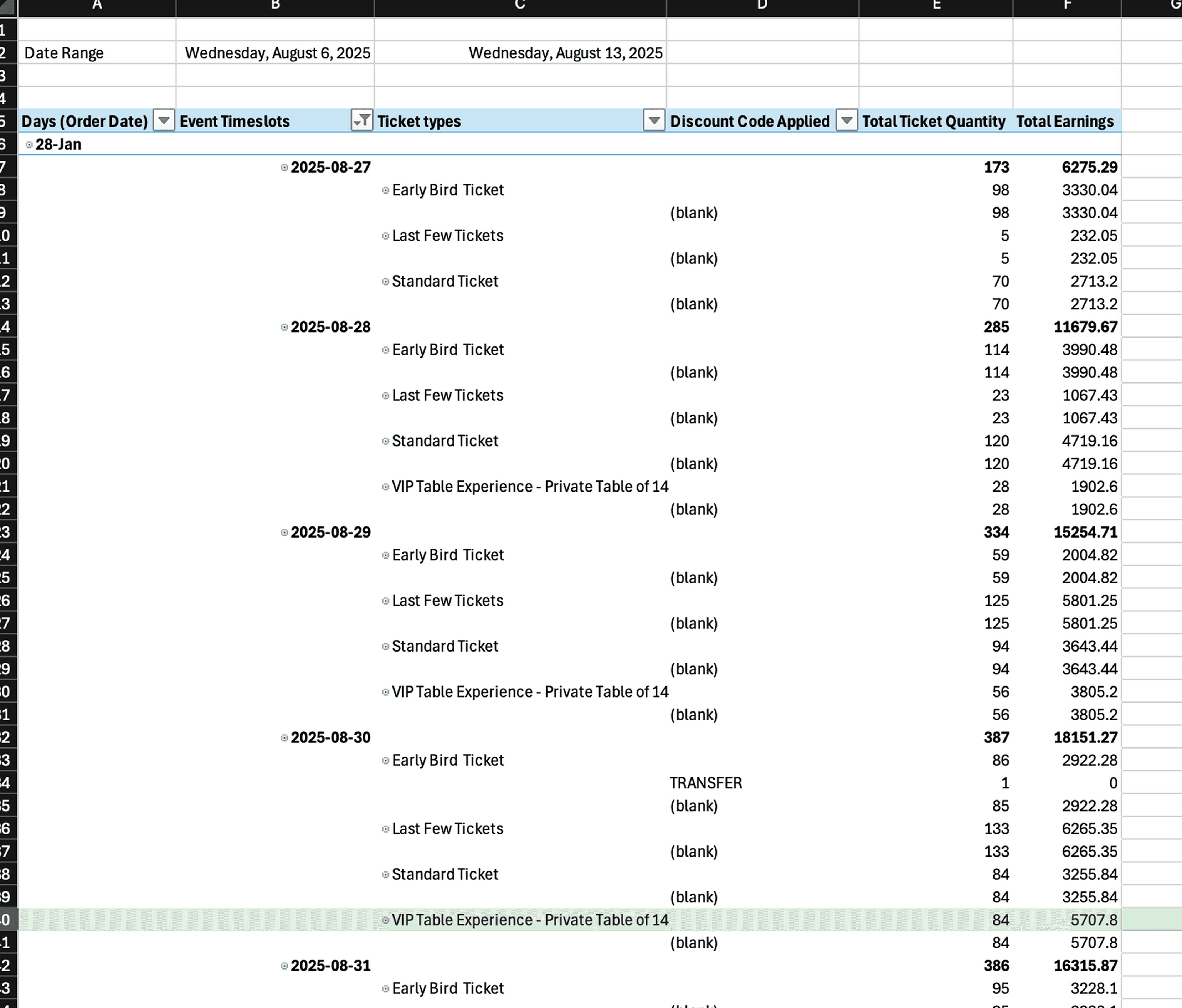
Task: Select column C header
Action: click(520, 6)
